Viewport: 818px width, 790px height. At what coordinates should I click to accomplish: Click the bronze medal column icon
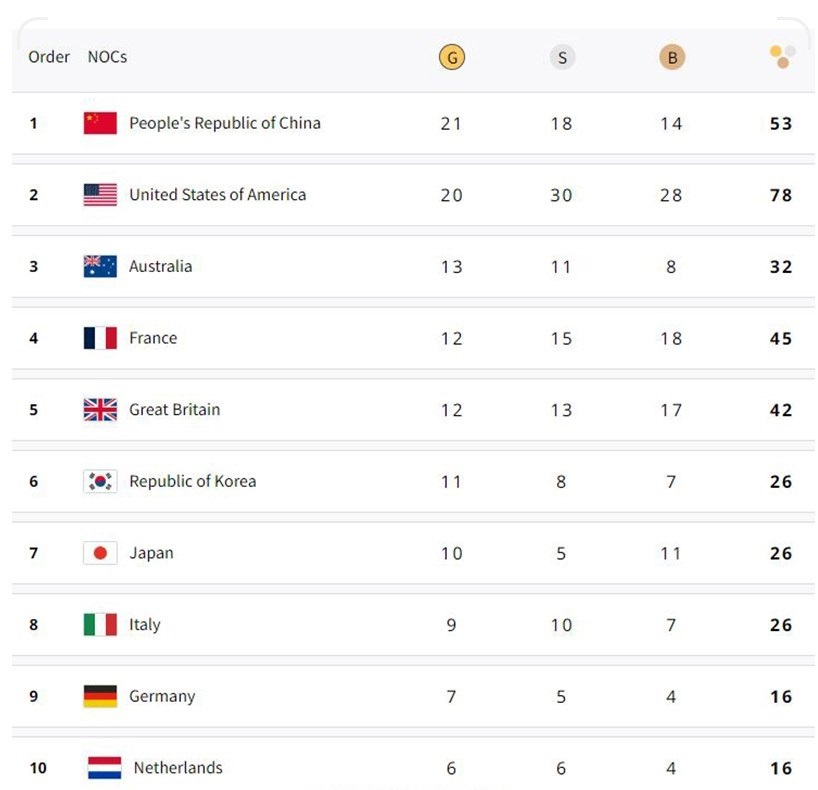coord(672,57)
